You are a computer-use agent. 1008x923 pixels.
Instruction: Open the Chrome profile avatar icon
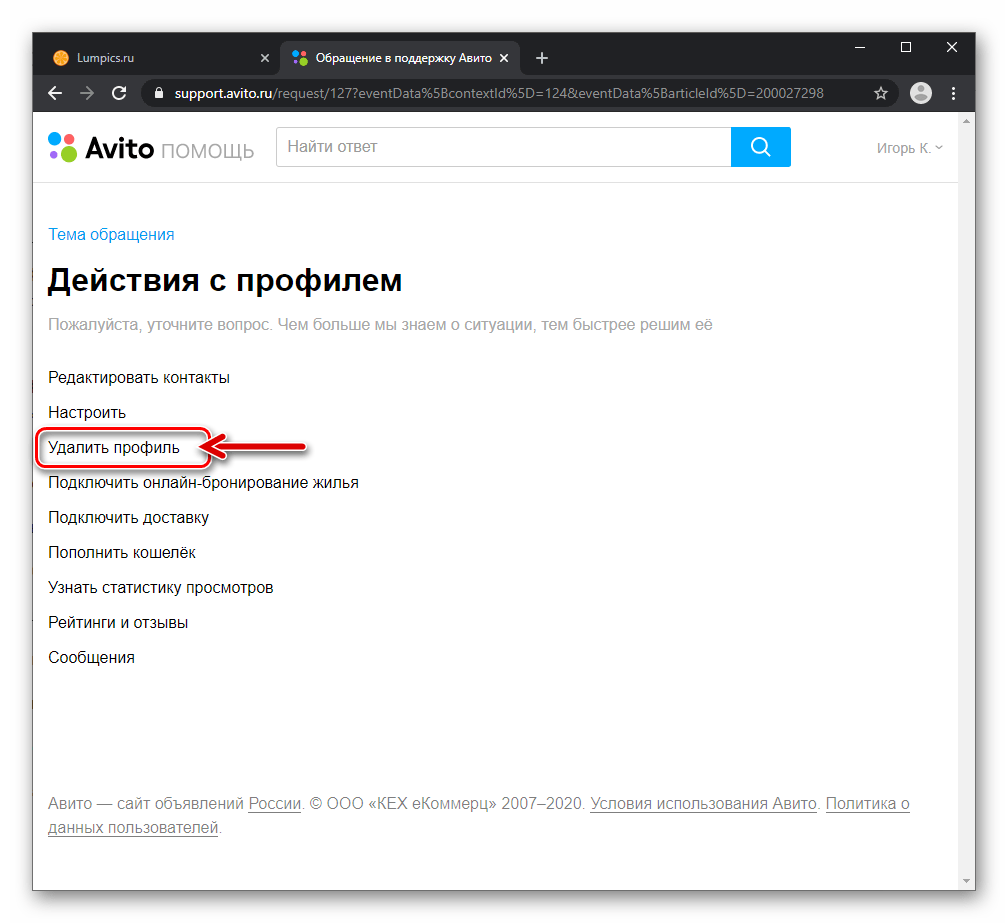[920, 93]
